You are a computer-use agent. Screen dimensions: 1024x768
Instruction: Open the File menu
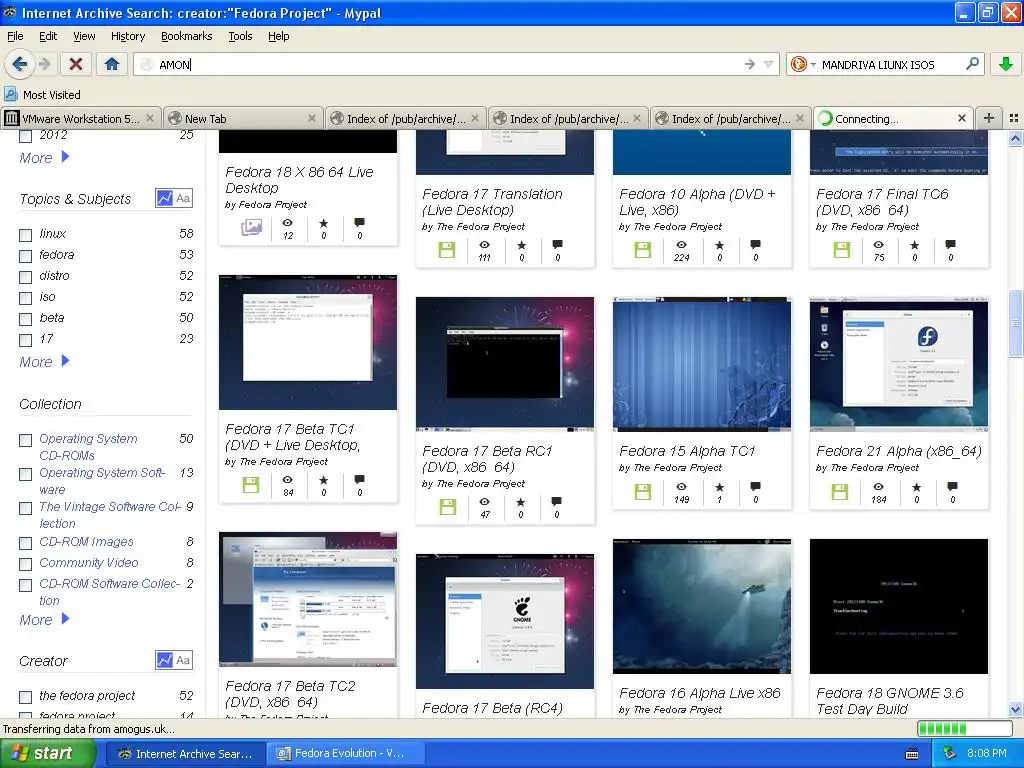[x=15, y=36]
